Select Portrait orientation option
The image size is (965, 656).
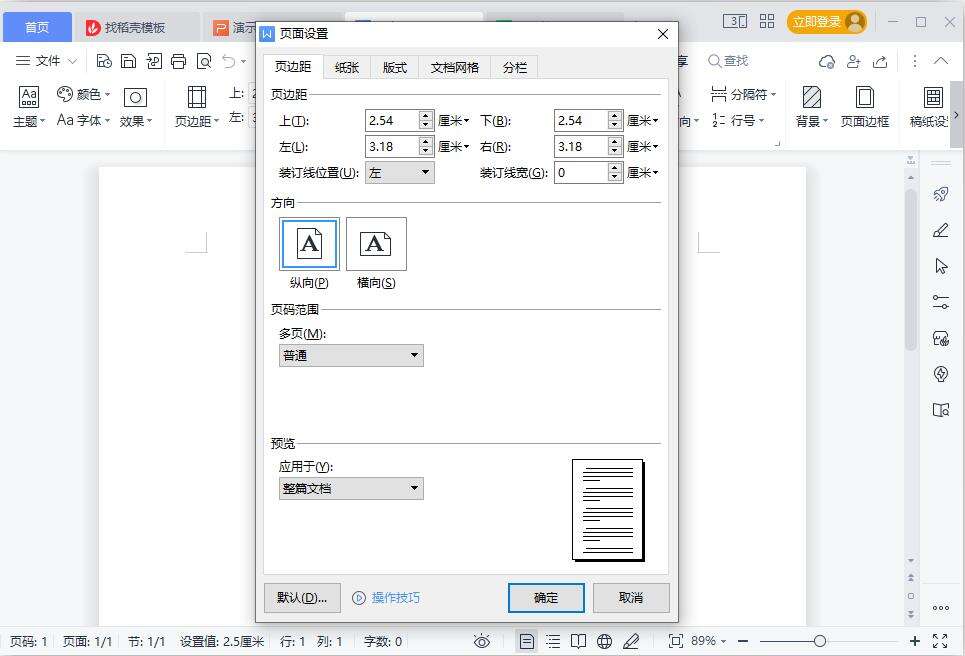coord(309,244)
